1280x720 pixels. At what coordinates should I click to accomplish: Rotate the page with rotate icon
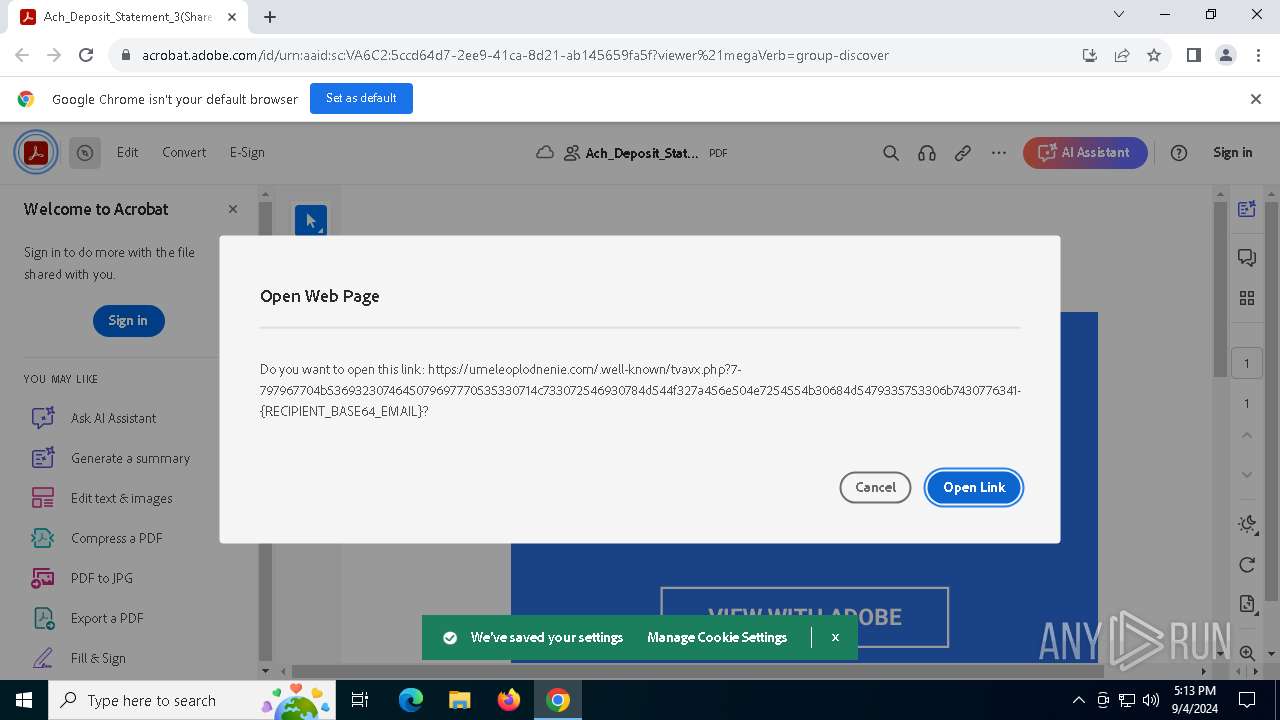coord(1247,565)
